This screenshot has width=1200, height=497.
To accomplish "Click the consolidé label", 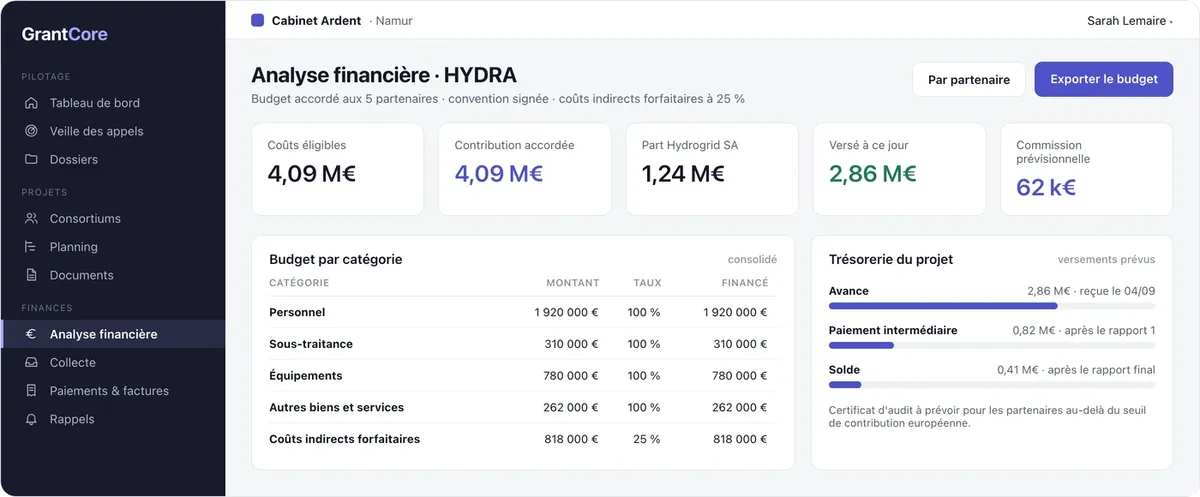I will 752,260.
